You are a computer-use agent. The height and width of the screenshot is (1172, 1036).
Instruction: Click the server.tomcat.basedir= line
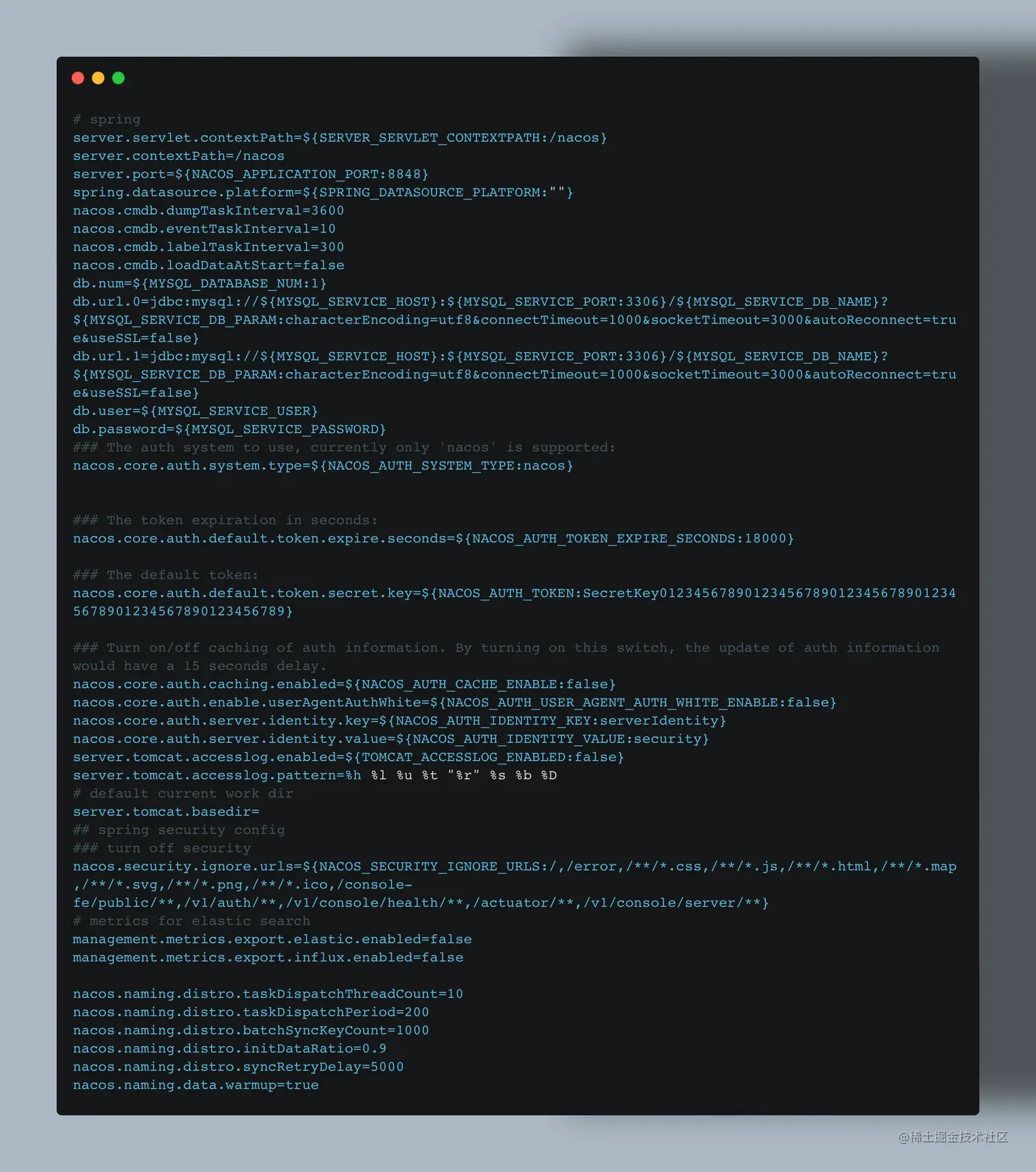coord(166,811)
